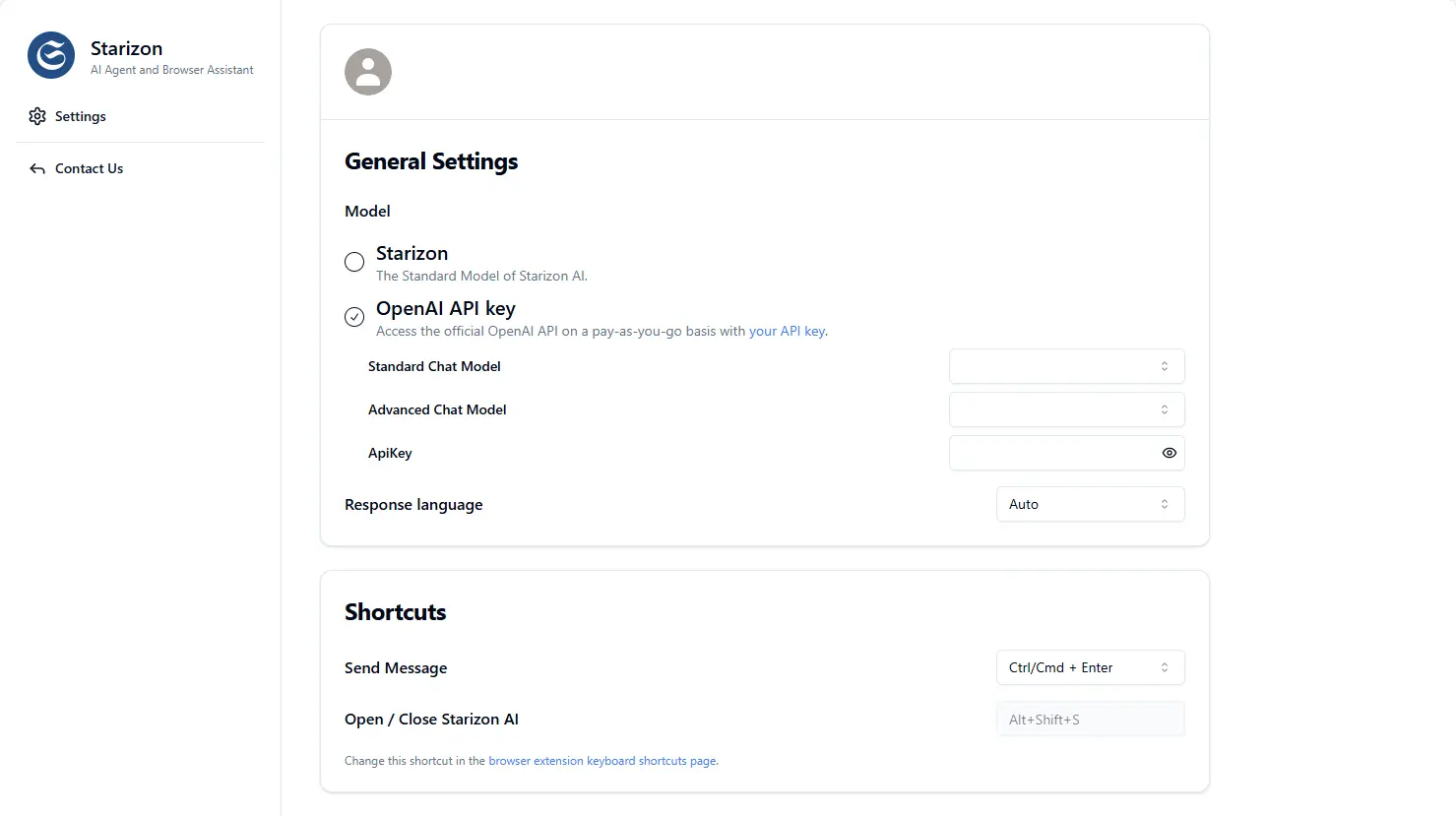Select the Starizon model radio button
The height and width of the screenshot is (816, 1456).
pyautogui.click(x=354, y=262)
